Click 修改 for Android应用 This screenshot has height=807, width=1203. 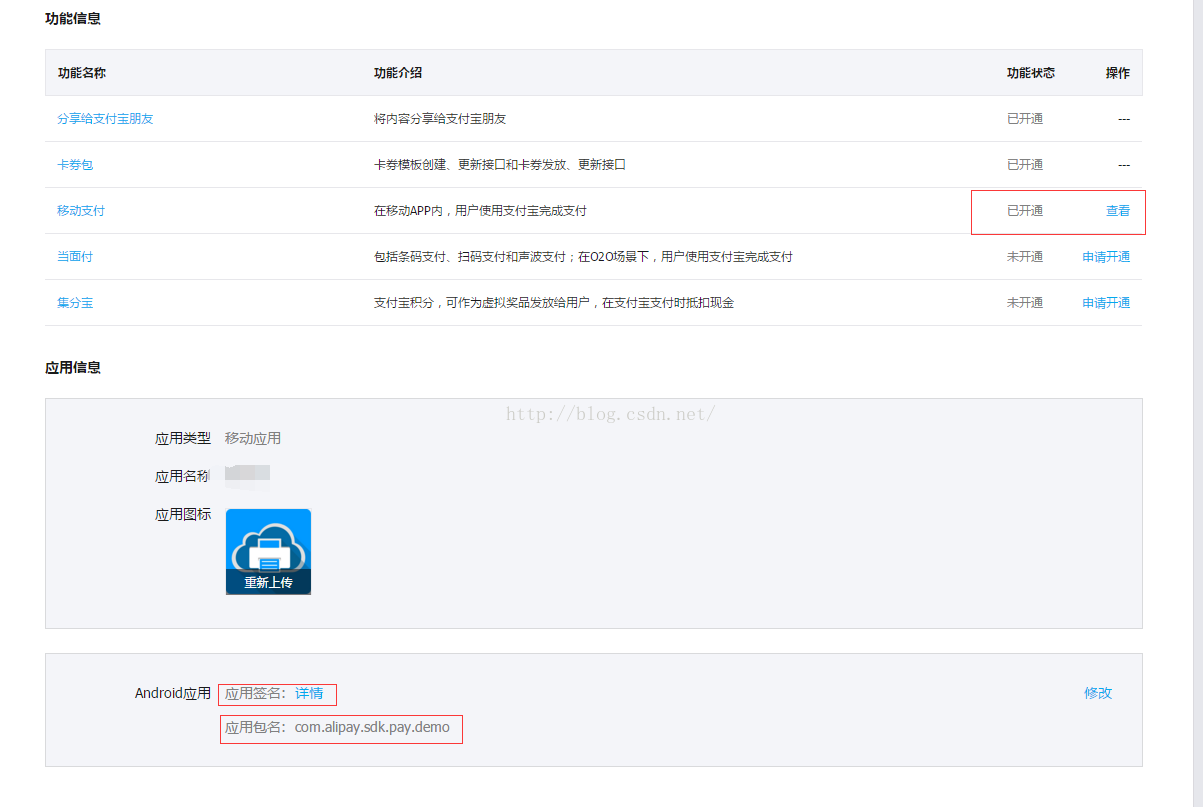pos(1098,693)
